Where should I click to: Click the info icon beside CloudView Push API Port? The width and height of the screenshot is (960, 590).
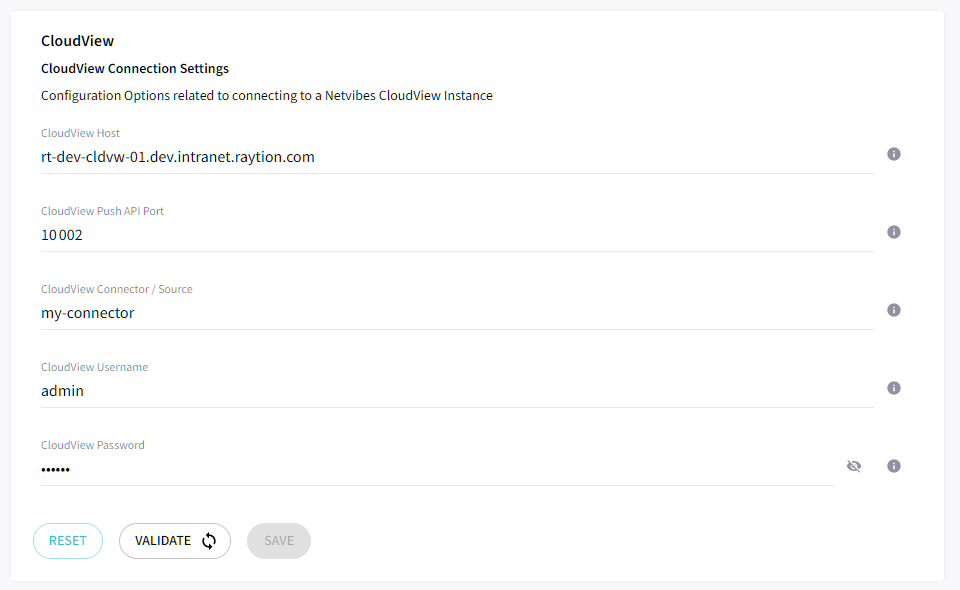point(894,232)
